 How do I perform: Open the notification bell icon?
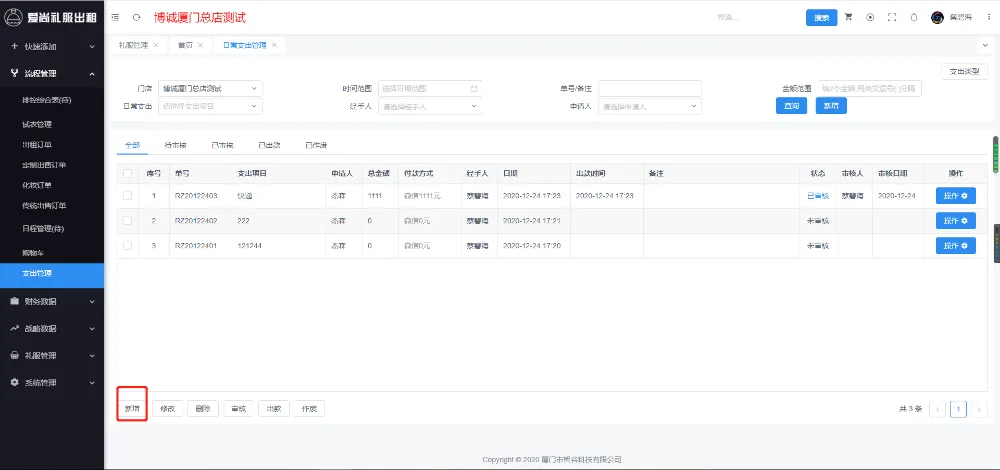pos(912,18)
